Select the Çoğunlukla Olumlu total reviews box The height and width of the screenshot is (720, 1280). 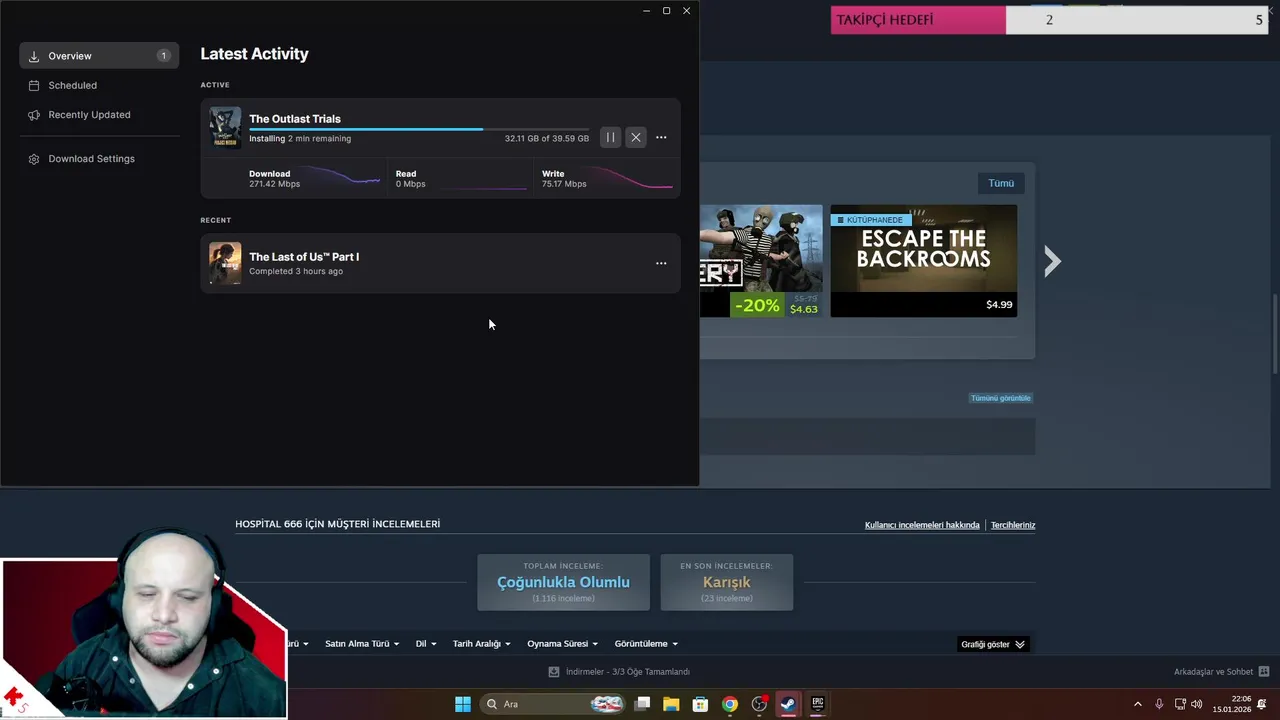[x=563, y=582]
